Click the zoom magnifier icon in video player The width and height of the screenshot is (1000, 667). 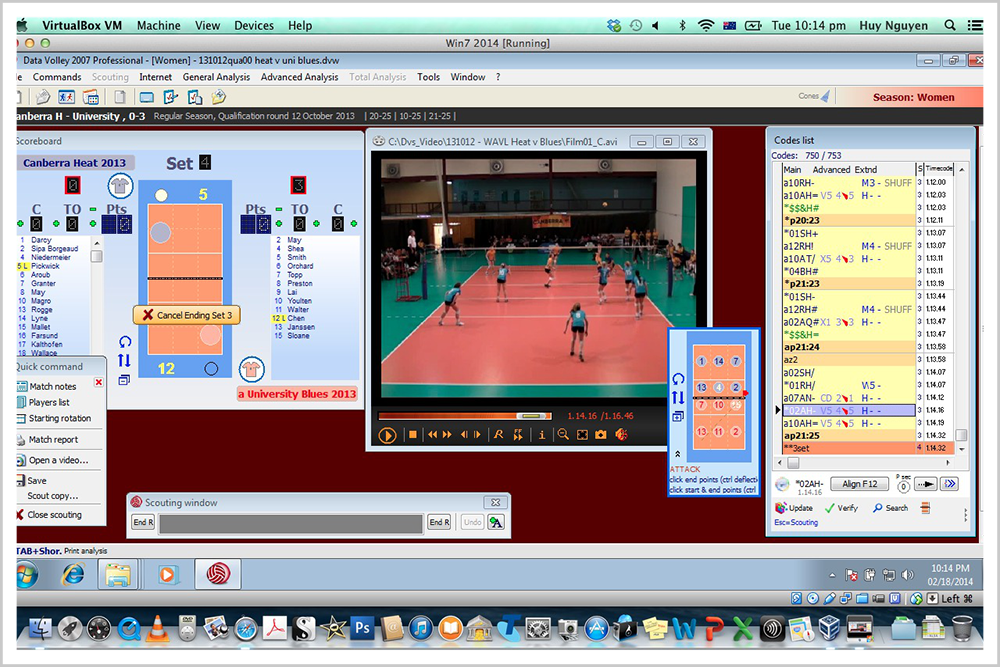[564, 435]
